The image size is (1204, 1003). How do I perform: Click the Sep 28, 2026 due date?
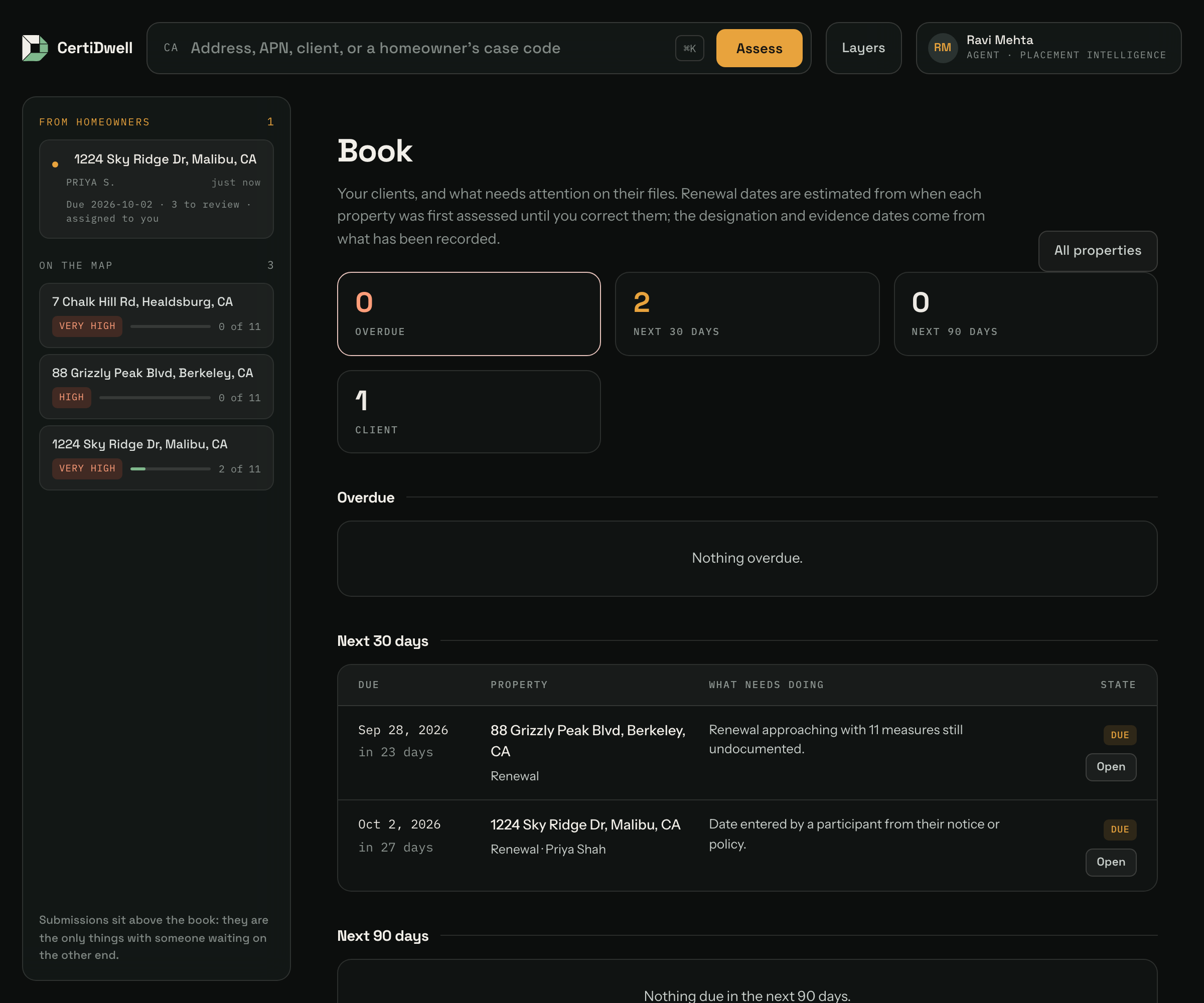point(403,730)
